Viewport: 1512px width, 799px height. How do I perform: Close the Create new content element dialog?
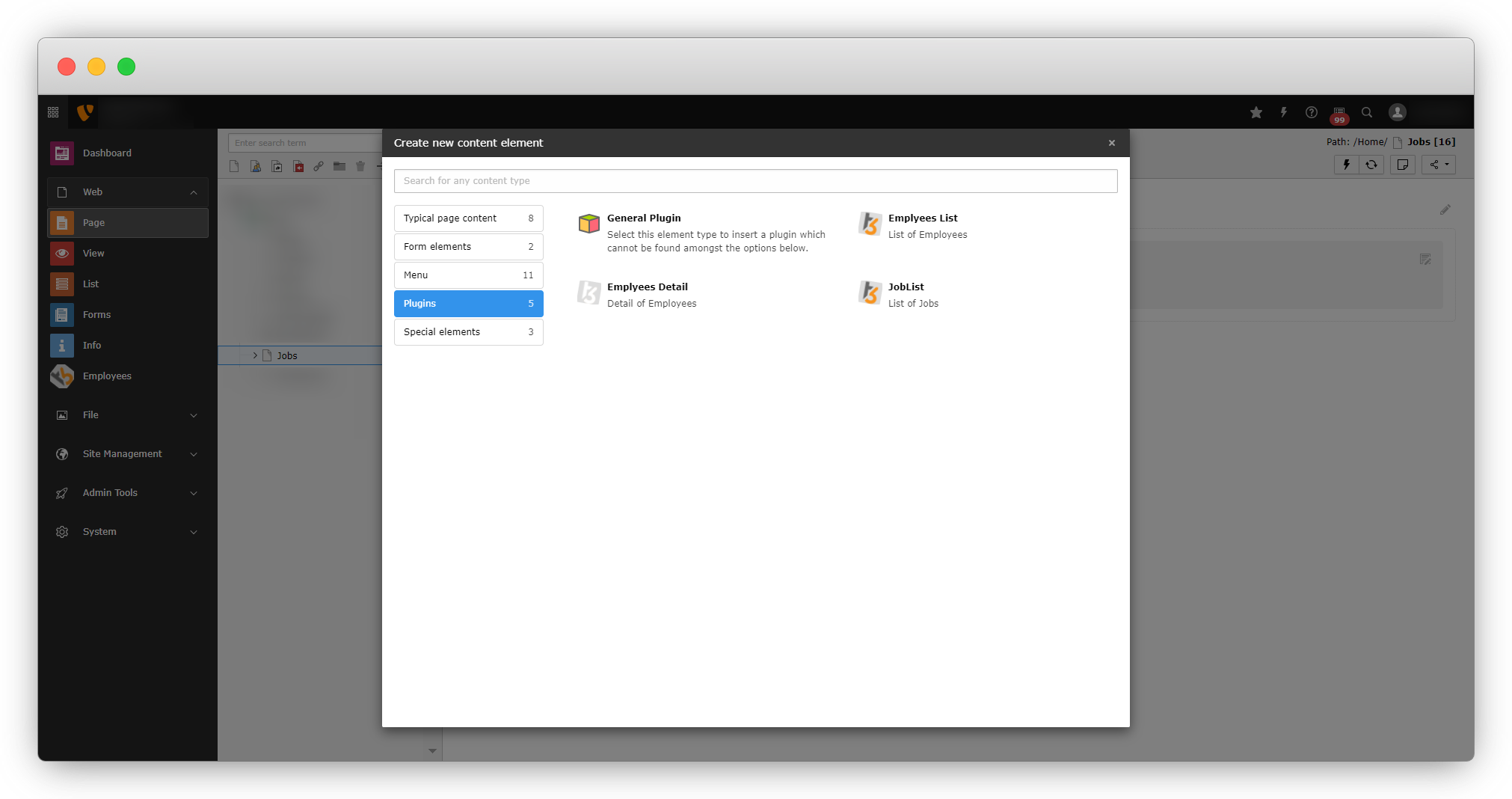[1111, 143]
